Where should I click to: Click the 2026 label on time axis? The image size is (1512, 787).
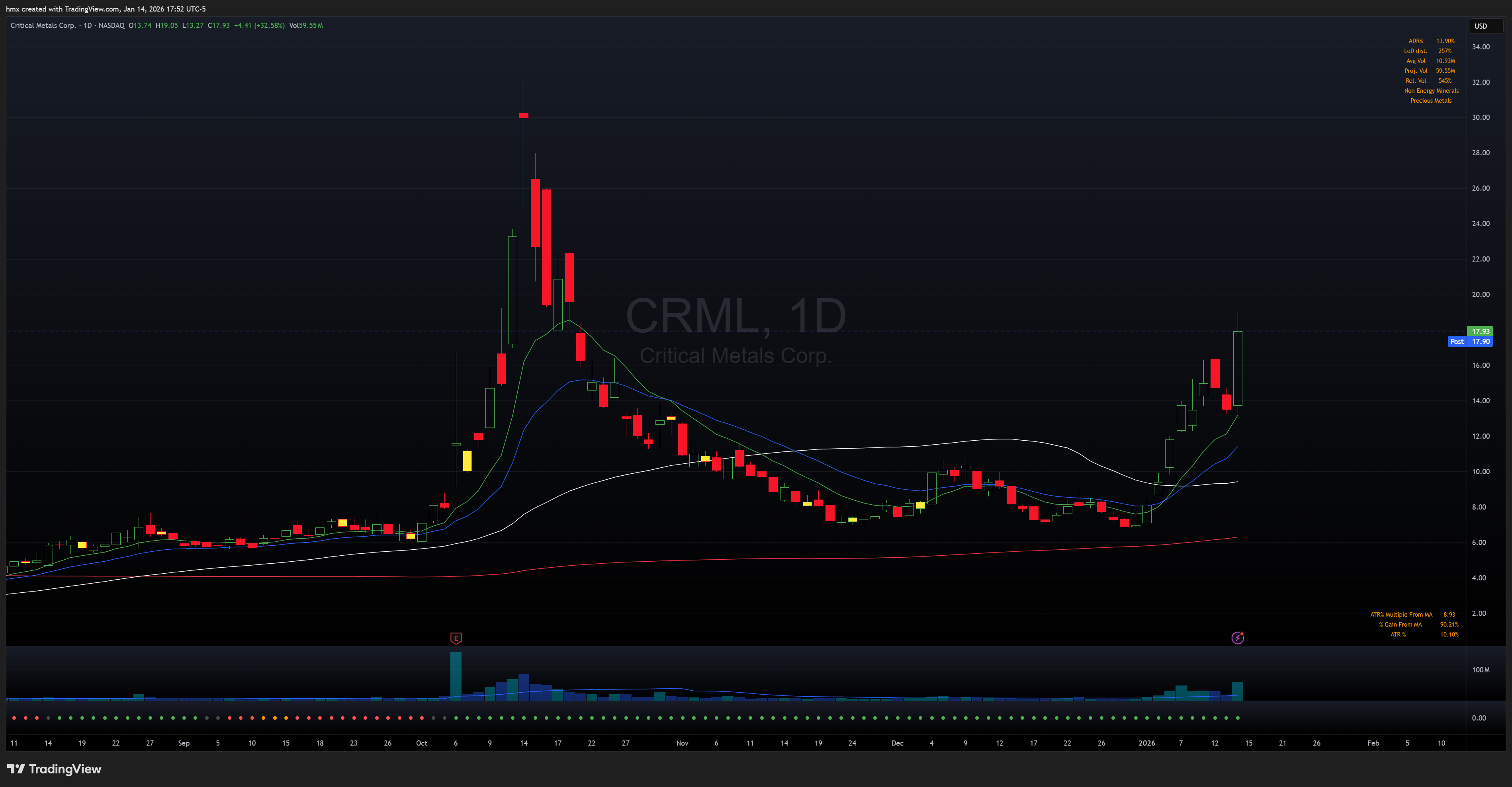(x=1146, y=743)
